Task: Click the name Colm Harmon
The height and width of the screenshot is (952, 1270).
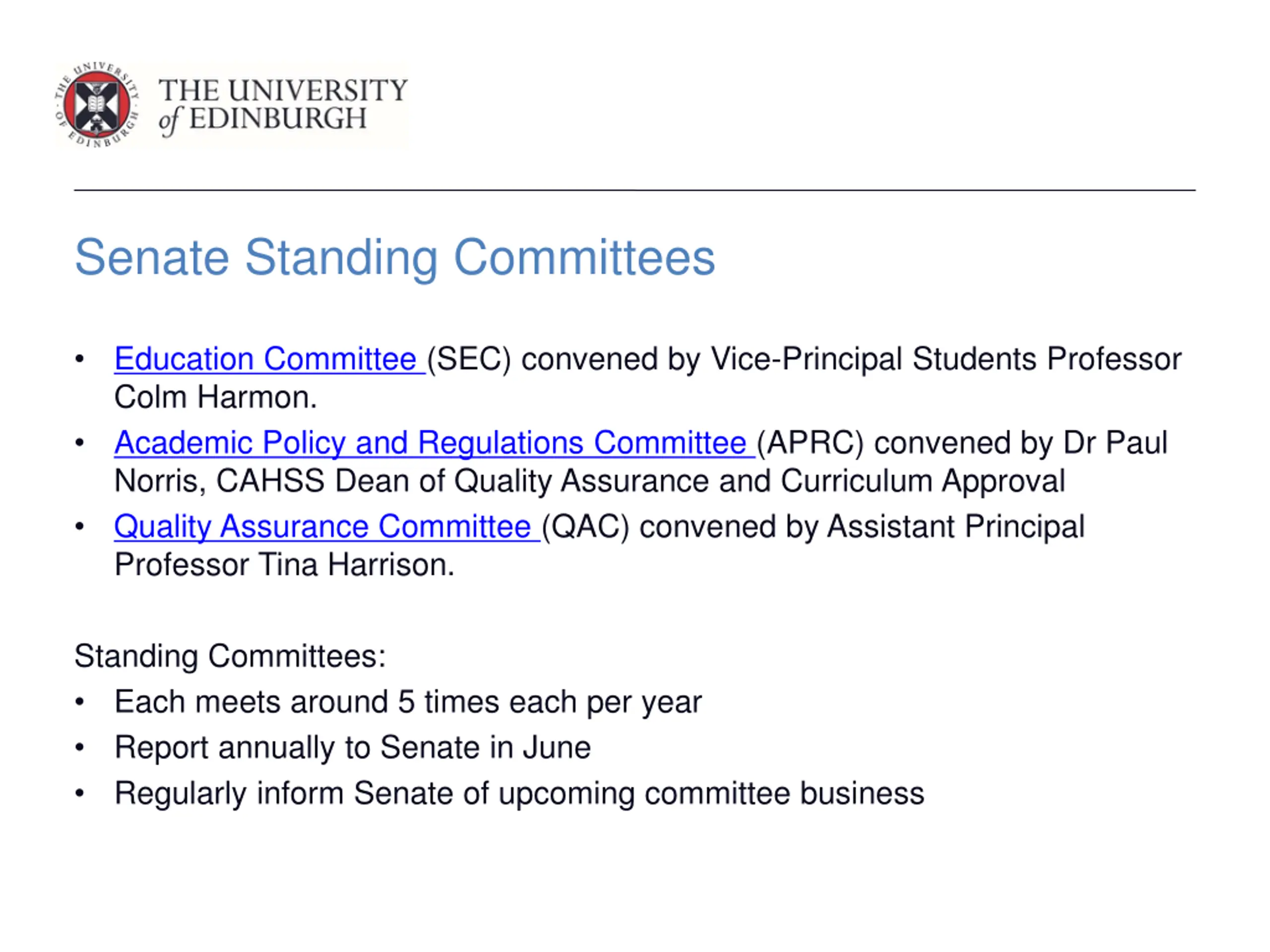Action: coord(216,397)
